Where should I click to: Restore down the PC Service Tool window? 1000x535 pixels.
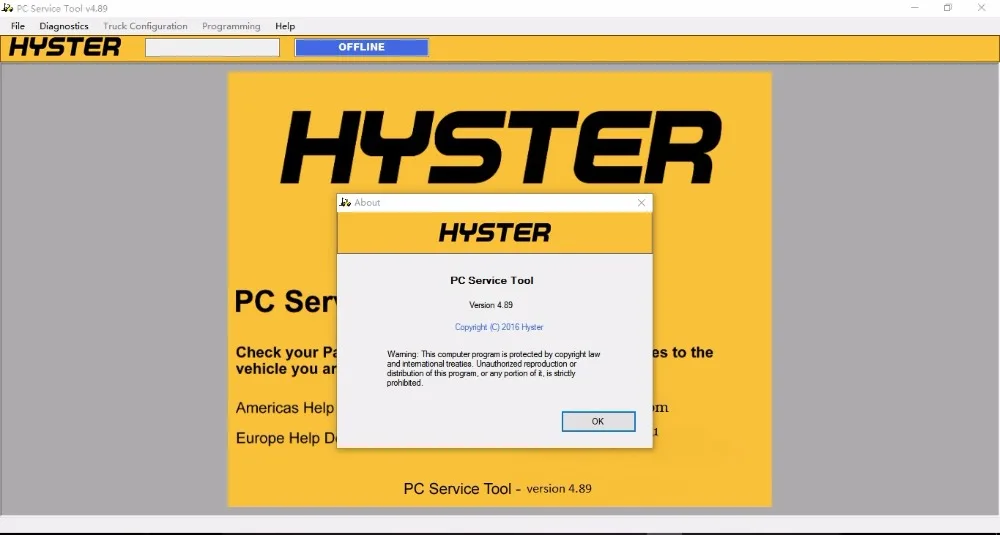pyautogui.click(x=948, y=8)
